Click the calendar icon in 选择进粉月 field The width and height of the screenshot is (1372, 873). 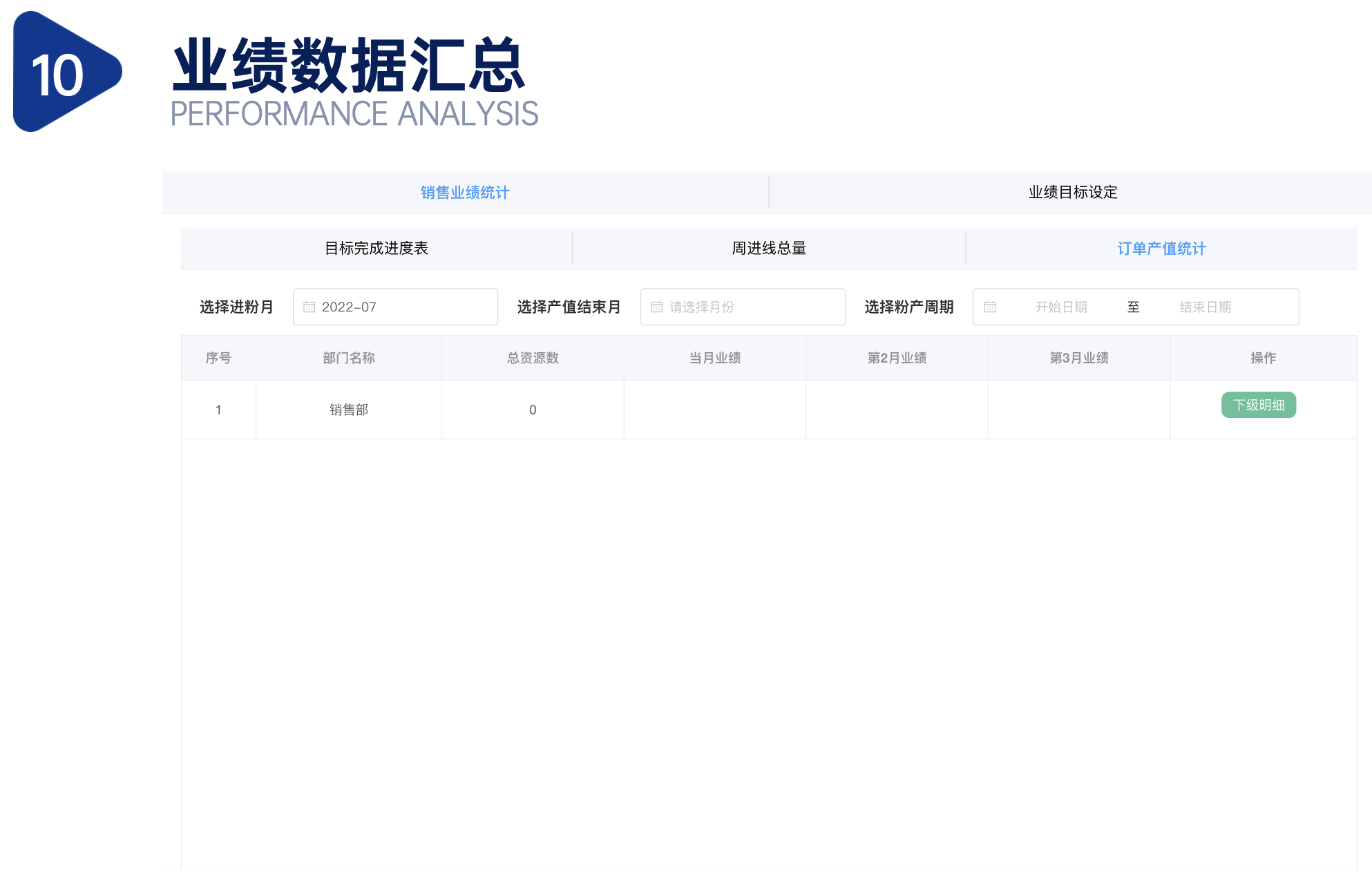[x=309, y=307]
